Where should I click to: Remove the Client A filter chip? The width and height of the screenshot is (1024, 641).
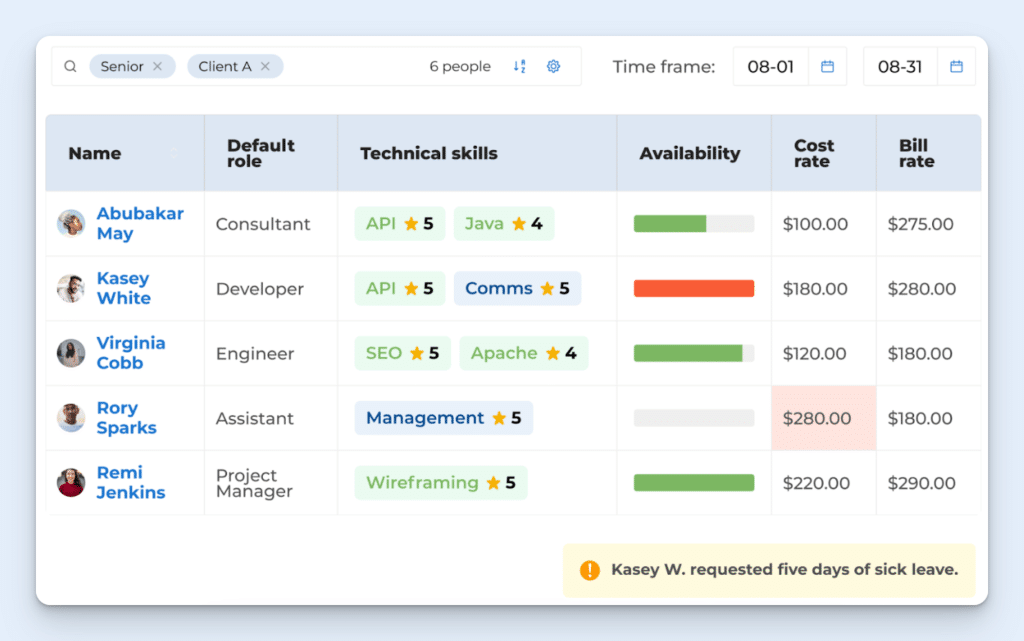coord(264,65)
